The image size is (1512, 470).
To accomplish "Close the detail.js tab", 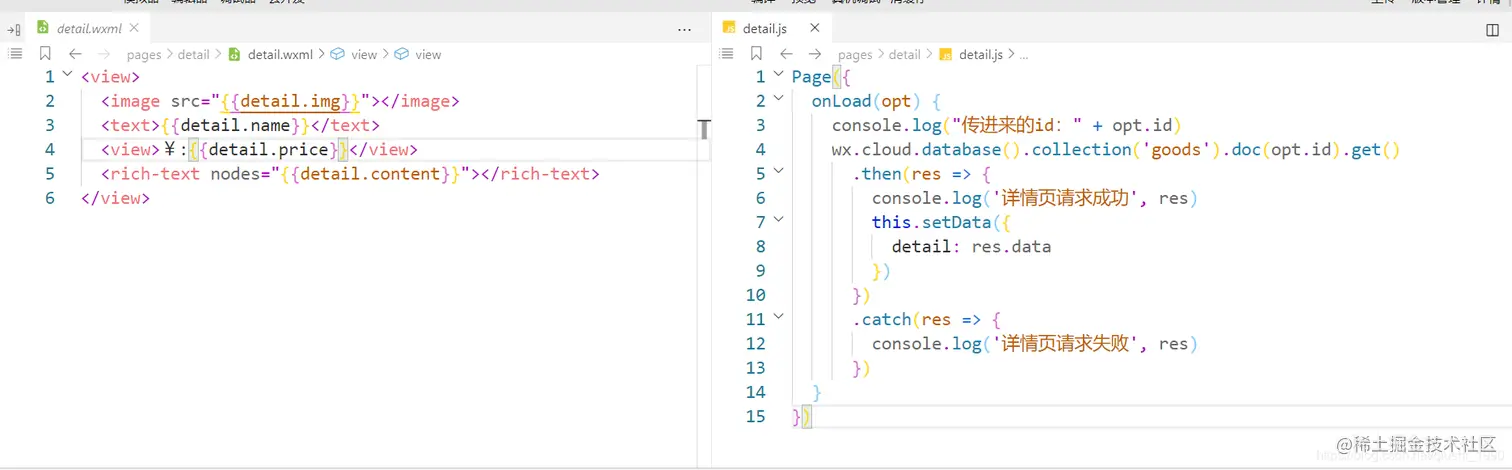I will click(x=814, y=29).
